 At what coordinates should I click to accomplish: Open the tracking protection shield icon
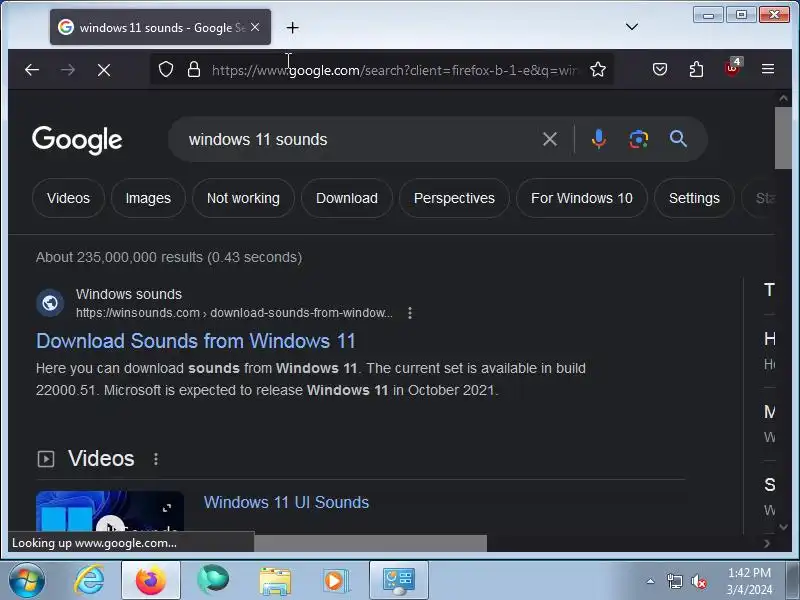coord(166,69)
